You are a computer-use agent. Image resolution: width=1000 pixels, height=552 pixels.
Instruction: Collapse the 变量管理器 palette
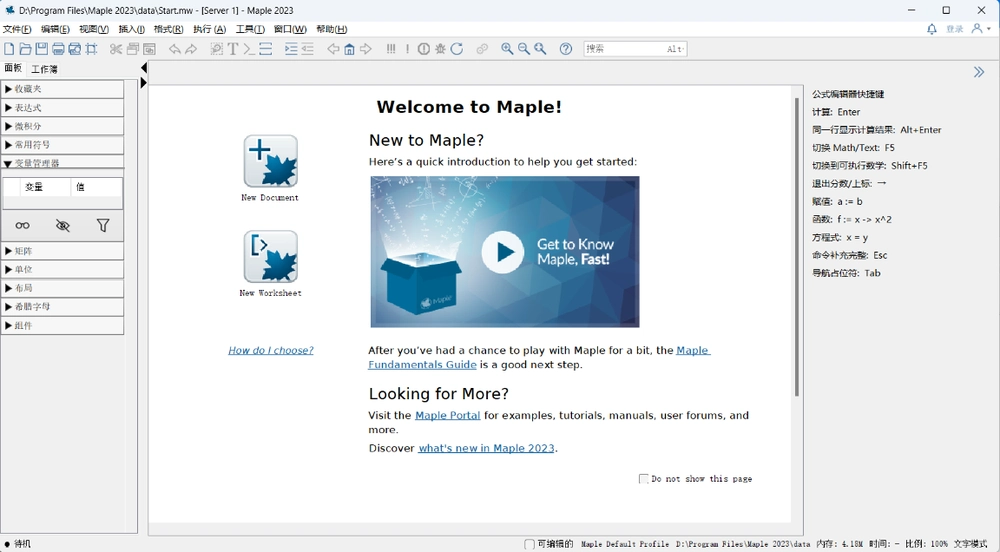[x=62, y=163]
